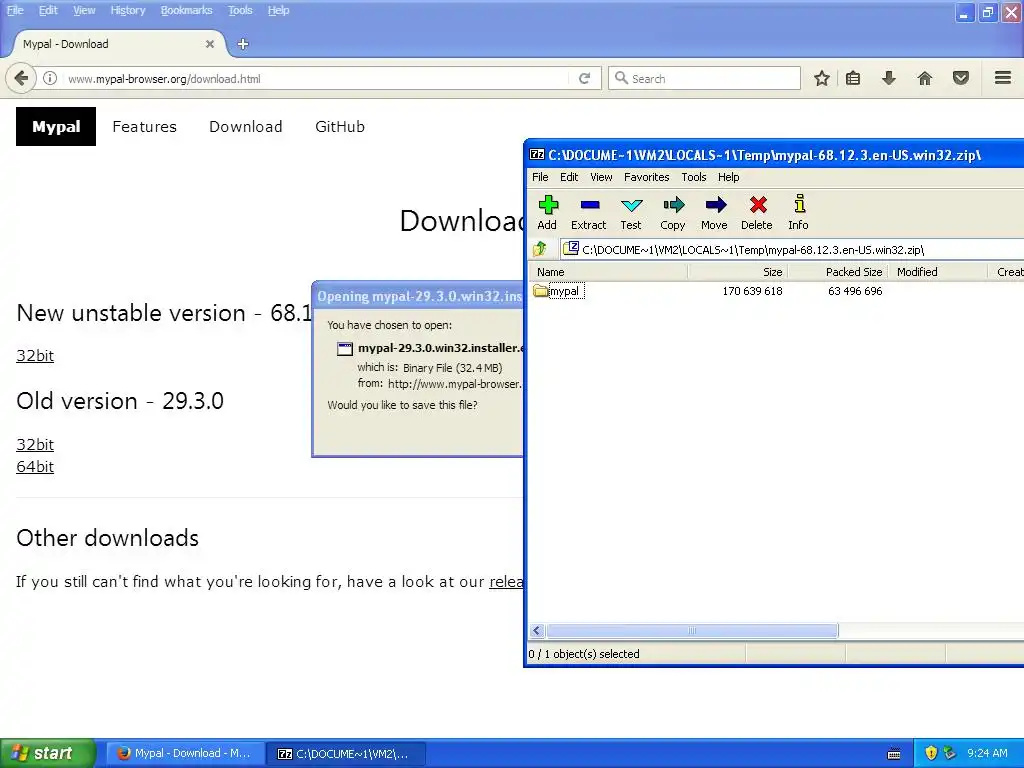This screenshot has width=1024, height=768.
Task: Open the 7-Zip File menu
Action: [540, 177]
